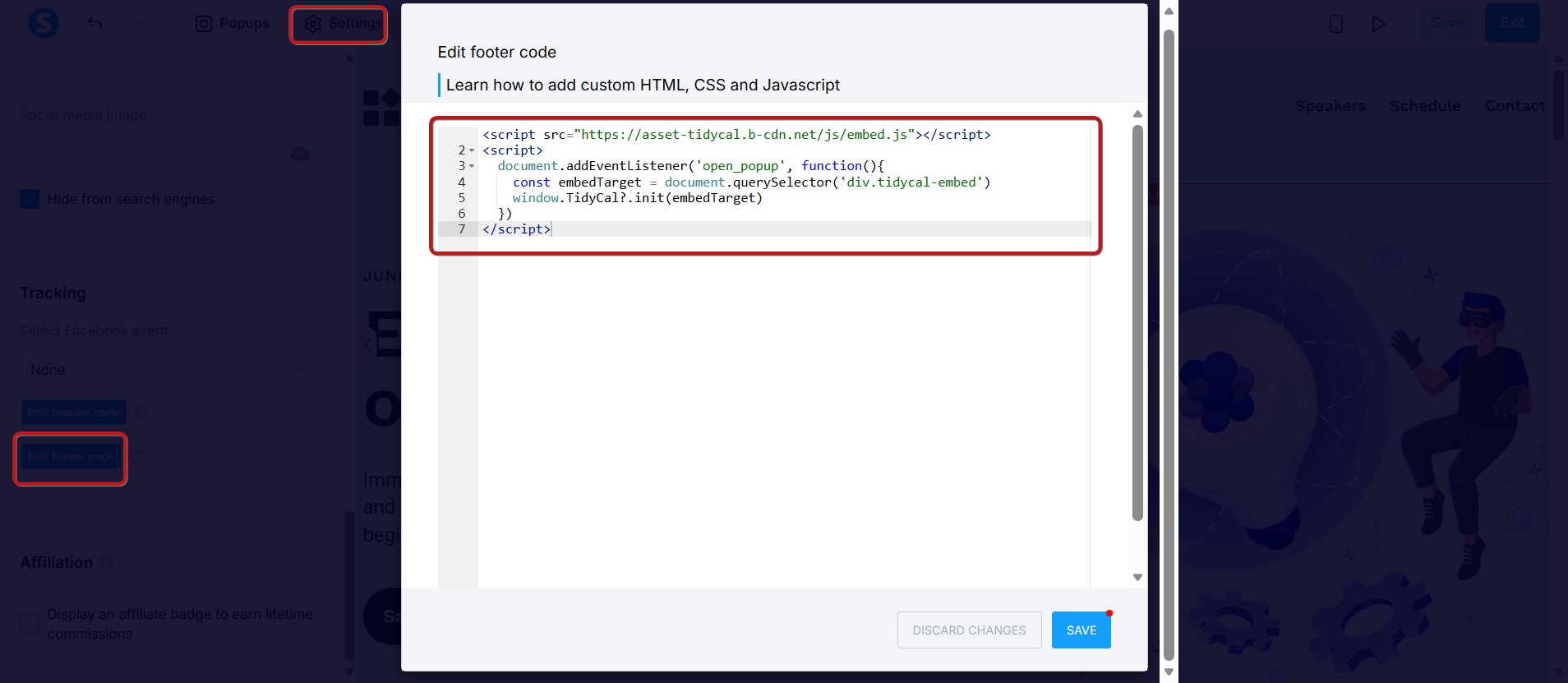The width and height of the screenshot is (1568, 683).
Task: Click code editor scrollbar up arrow
Action: (x=1137, y=114)
